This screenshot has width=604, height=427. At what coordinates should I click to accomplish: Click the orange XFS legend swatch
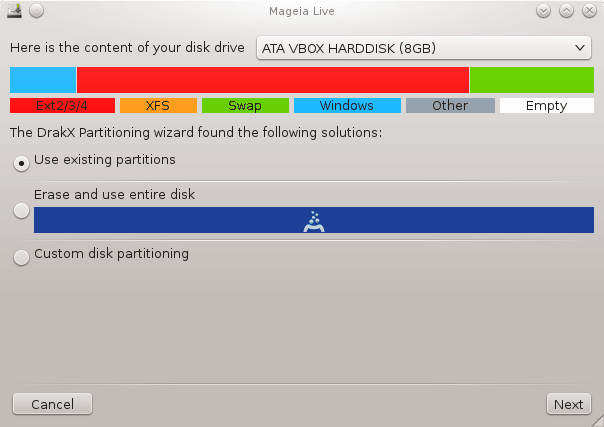[x=158, y=105]
